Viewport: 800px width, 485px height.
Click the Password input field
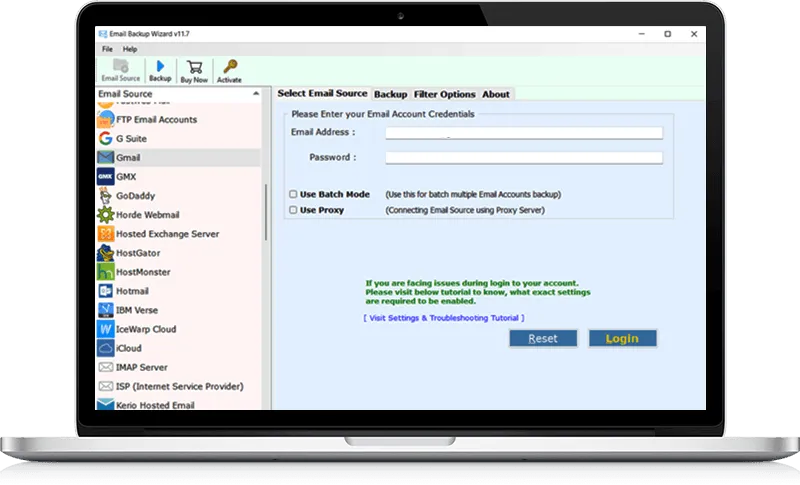[x=524, y=158]
